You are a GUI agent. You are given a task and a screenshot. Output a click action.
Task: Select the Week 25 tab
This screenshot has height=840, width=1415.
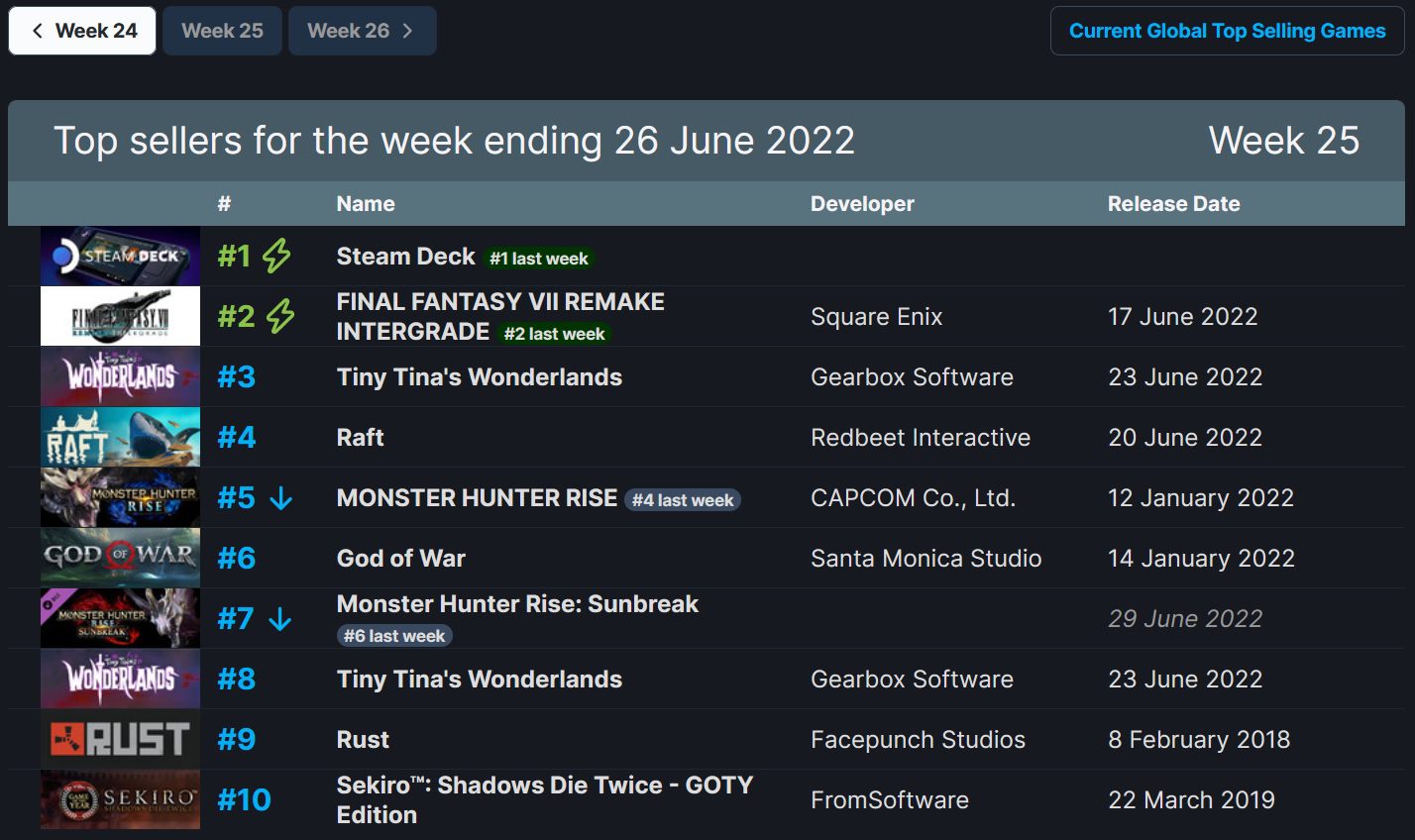222,31
